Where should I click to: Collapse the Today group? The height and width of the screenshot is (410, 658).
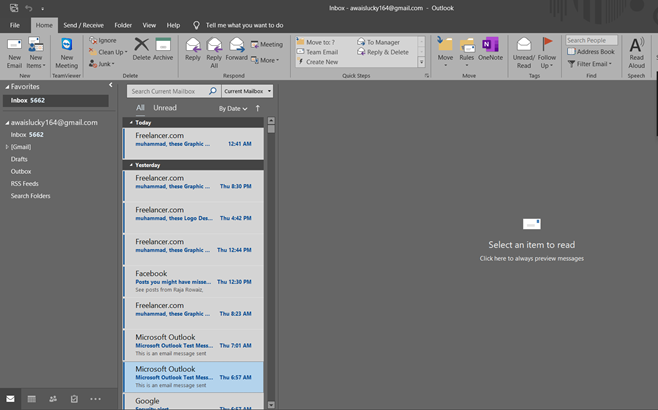(131, 123)
